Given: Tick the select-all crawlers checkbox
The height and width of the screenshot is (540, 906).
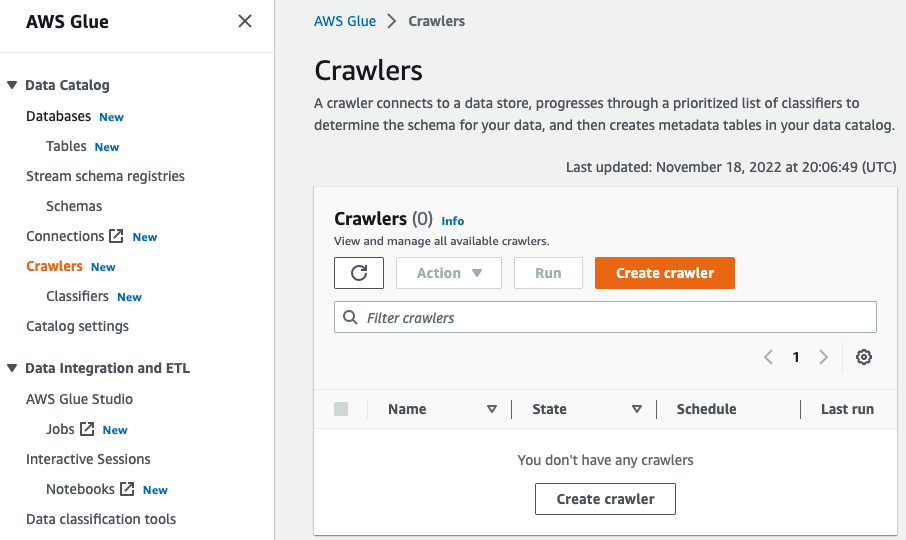Looking at the screenshot, I should pyautogui.click(x=341, y=409).
